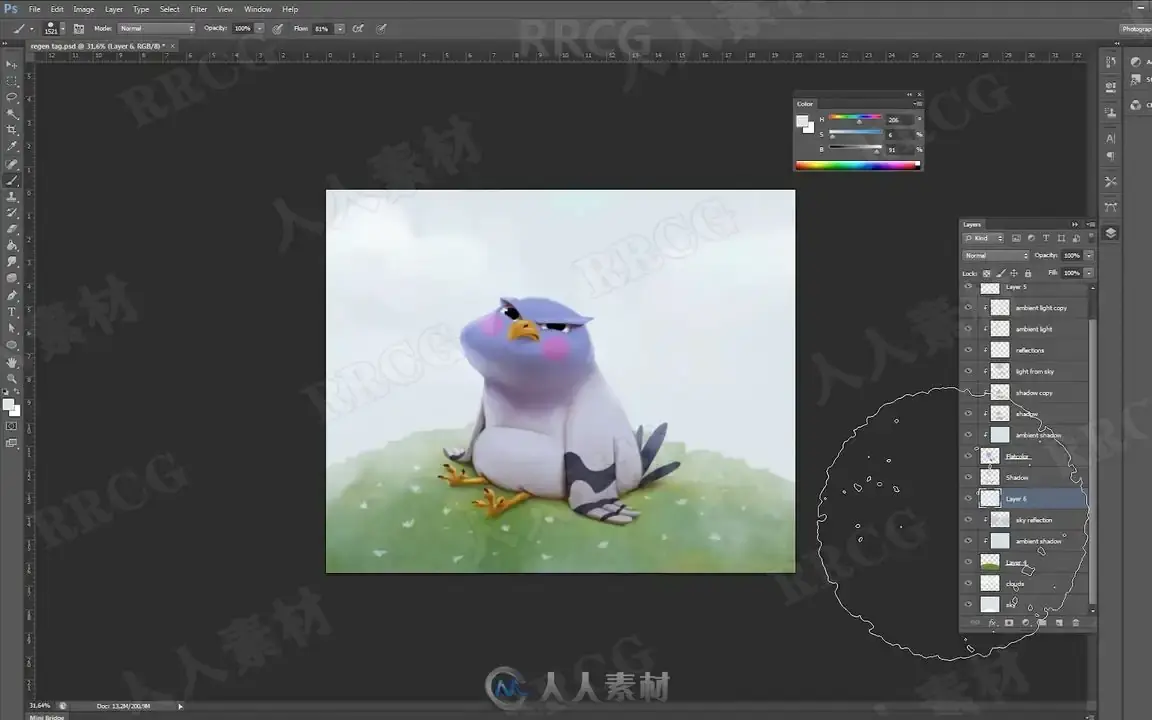This screenshot has height=720, width=1152.
Task: Click the Brightness slider in Color panel
Action: [x=855, y=148]
